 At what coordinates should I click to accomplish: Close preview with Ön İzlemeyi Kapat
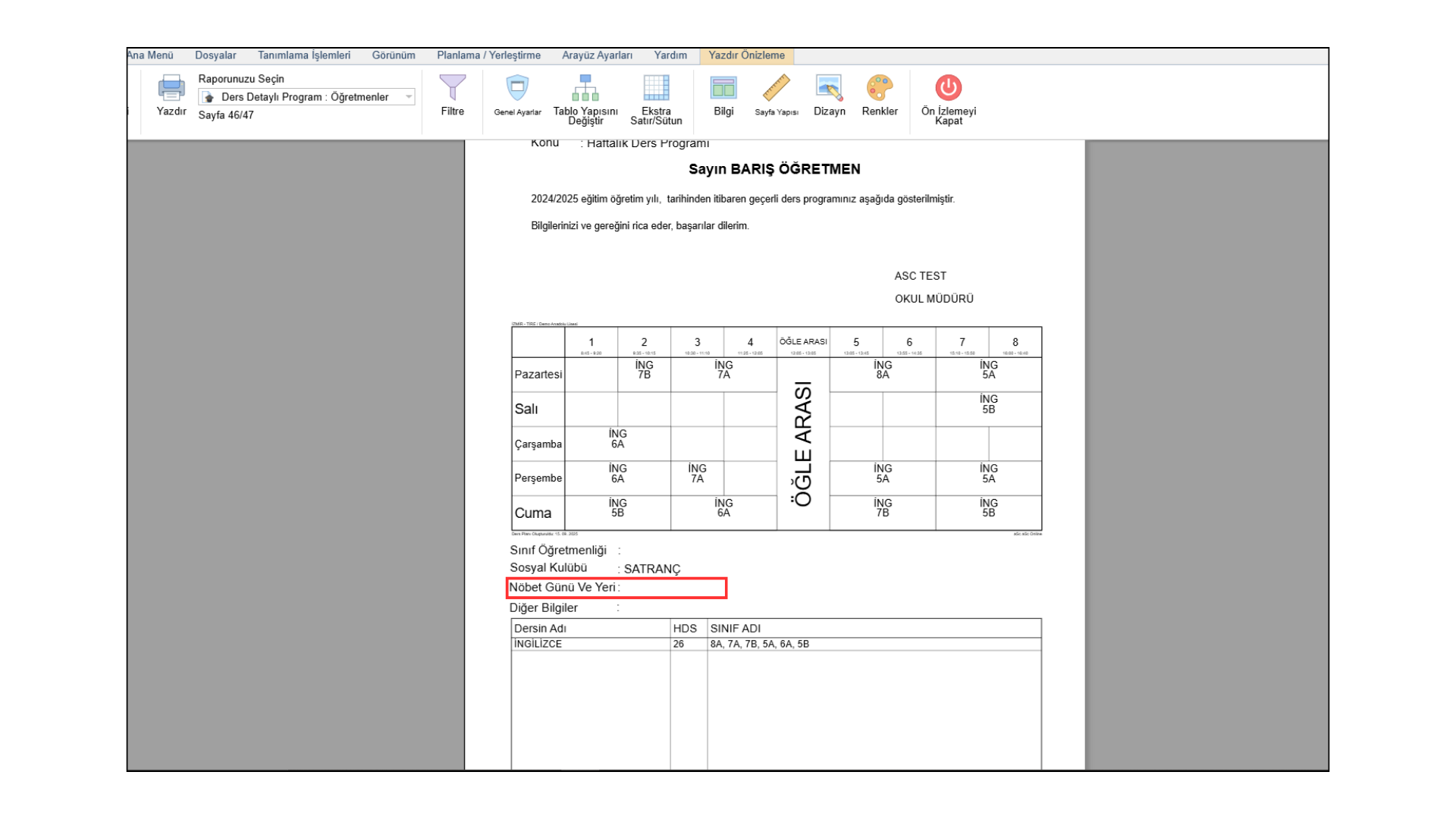point(948,89)
